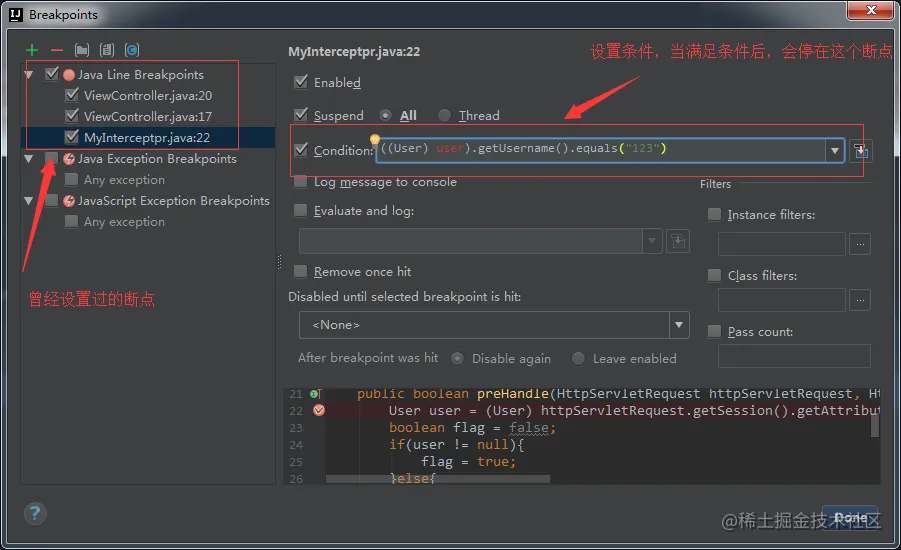
Task: Select the Thread suspend radio button
Action: (x=444, y=116)
